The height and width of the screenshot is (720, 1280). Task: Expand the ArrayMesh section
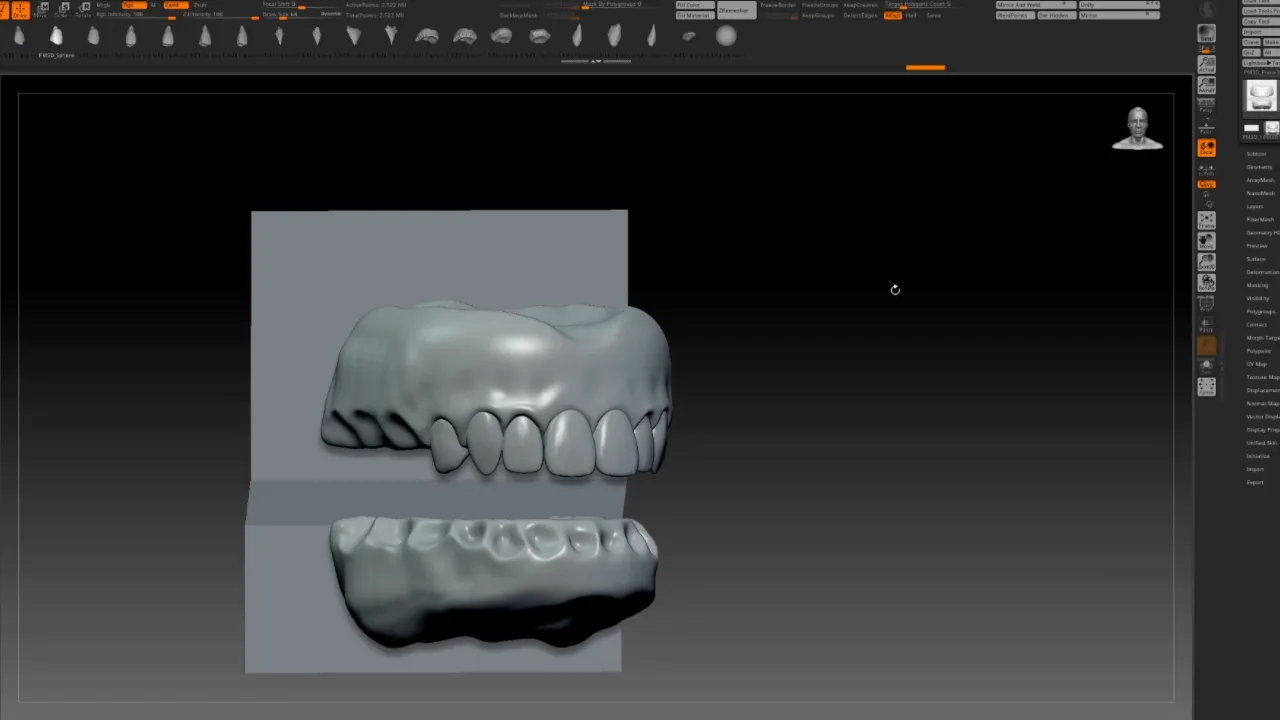pos(1260,180)
